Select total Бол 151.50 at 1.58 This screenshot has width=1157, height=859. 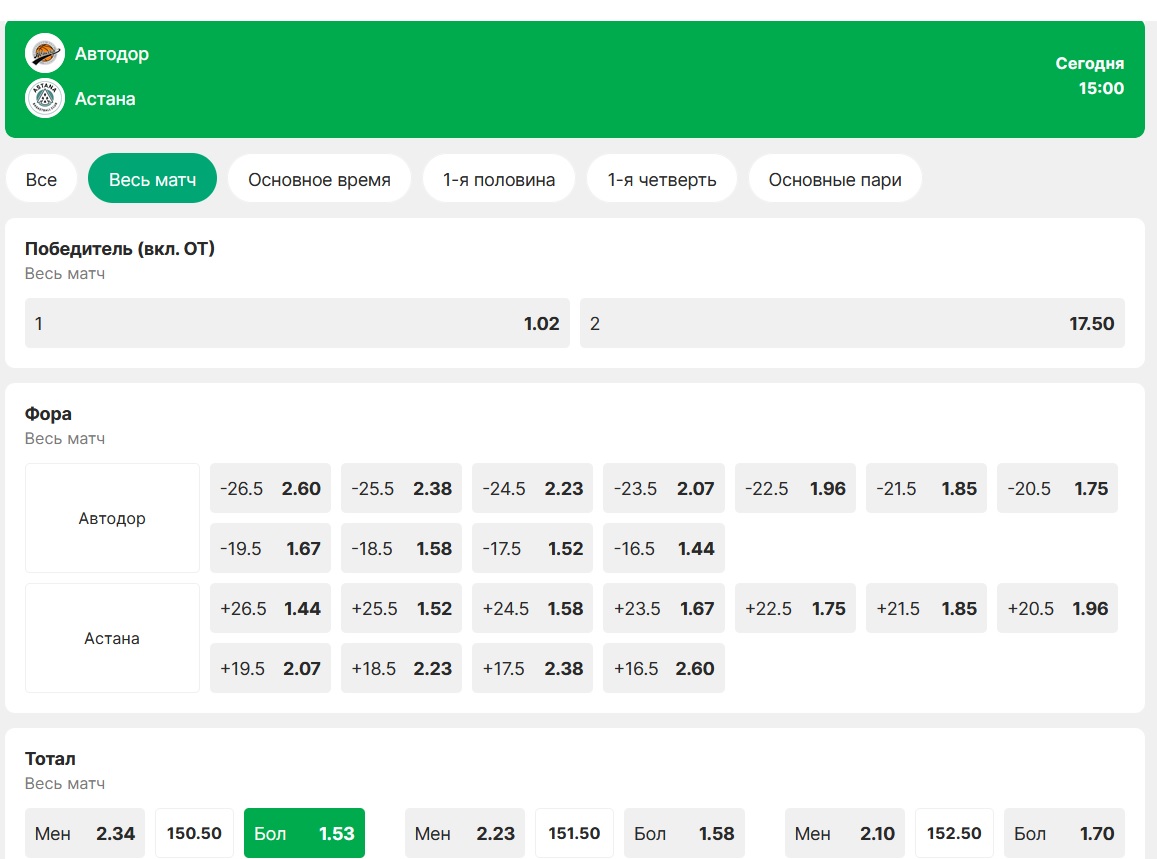[x=684, y=833]
